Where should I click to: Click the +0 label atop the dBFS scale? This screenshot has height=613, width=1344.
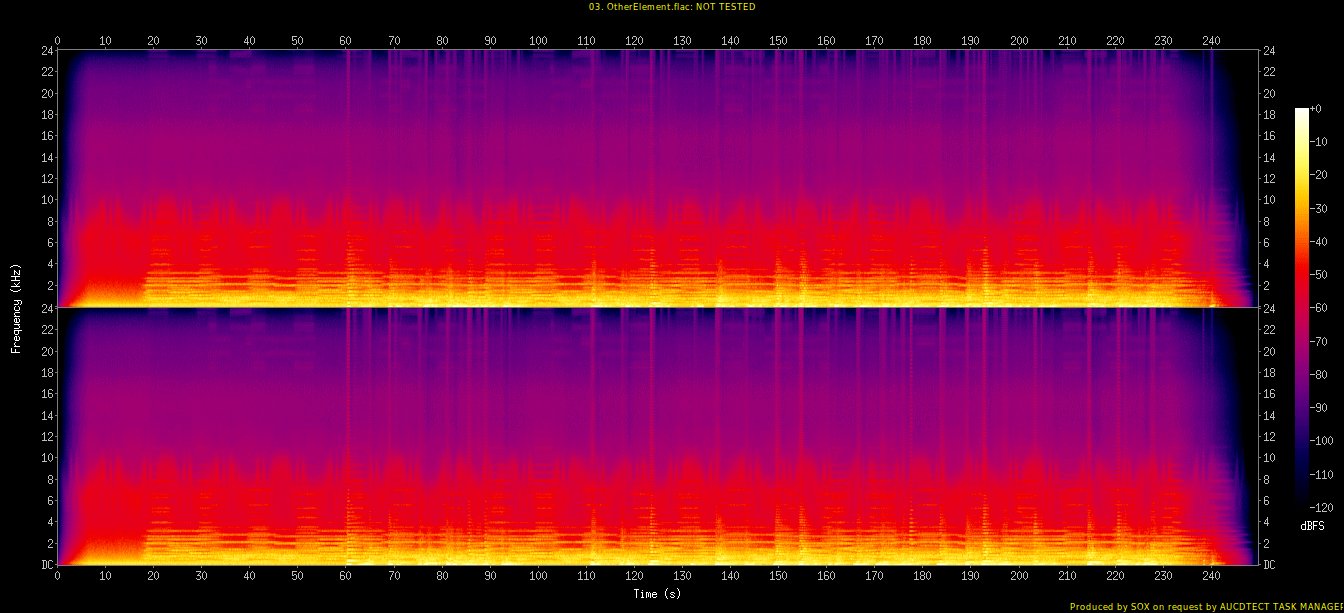(1316, 113)
